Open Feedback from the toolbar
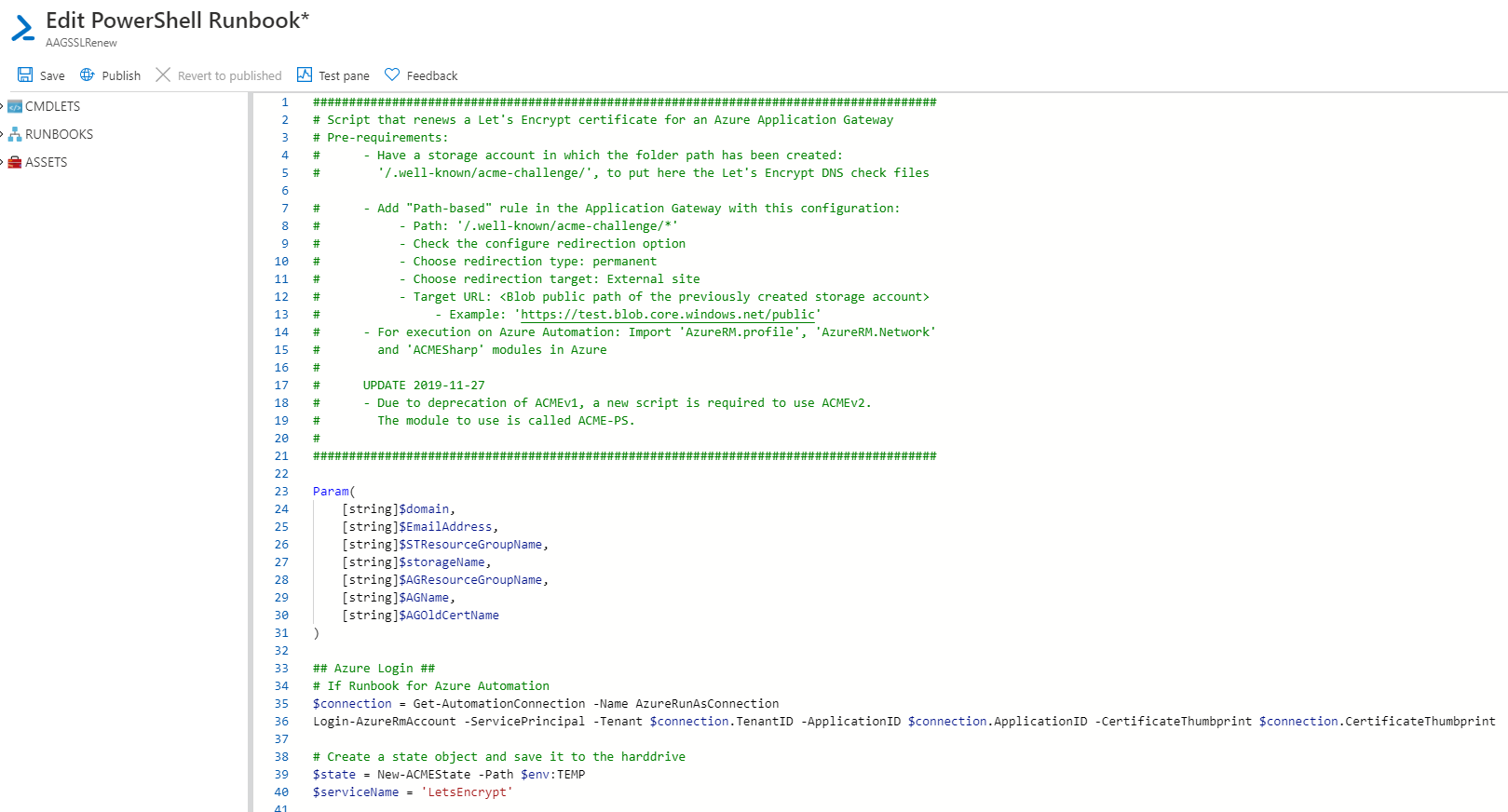 tap(432, 76)
